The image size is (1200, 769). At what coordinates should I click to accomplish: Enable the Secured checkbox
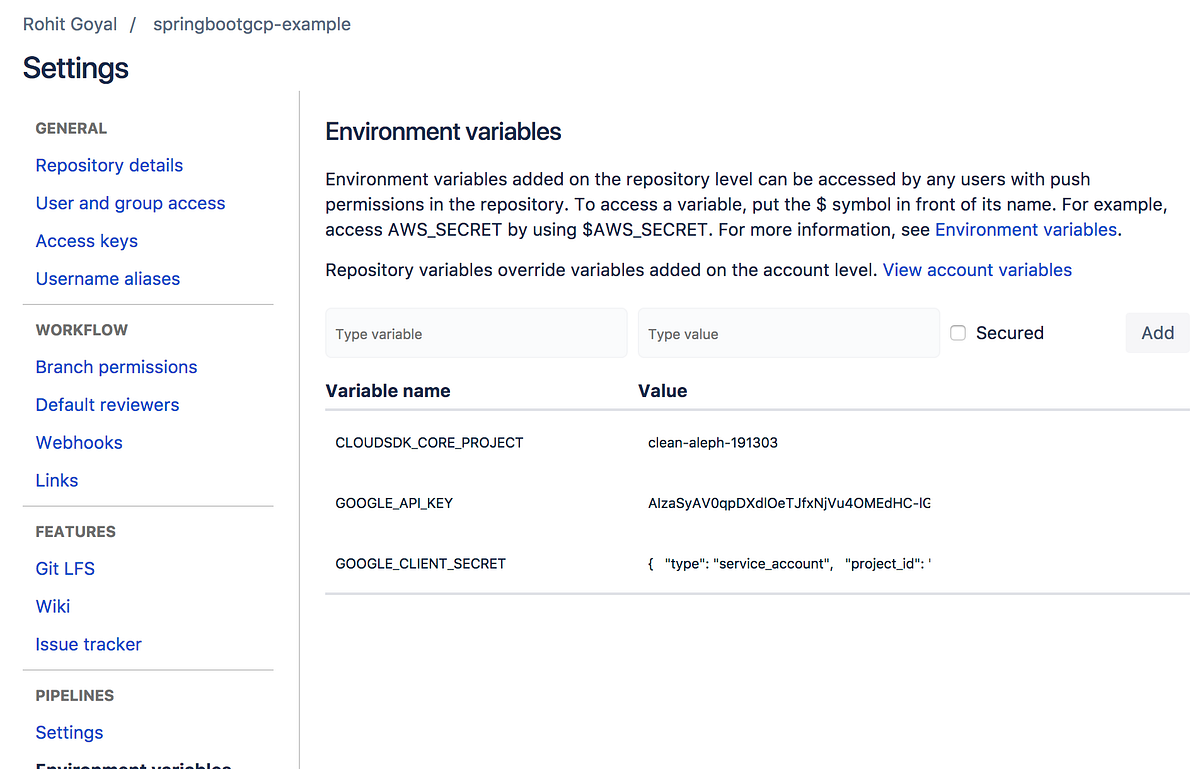pos(958,333)
